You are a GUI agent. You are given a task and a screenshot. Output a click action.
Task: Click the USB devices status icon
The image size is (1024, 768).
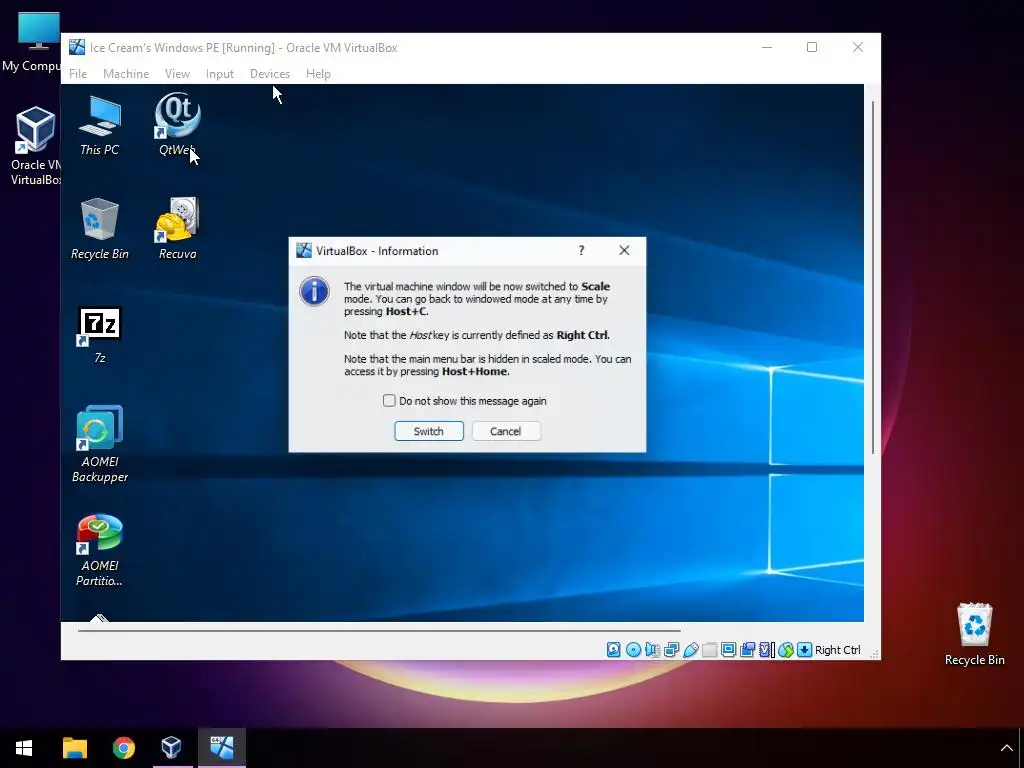click(x=690, y=650)
